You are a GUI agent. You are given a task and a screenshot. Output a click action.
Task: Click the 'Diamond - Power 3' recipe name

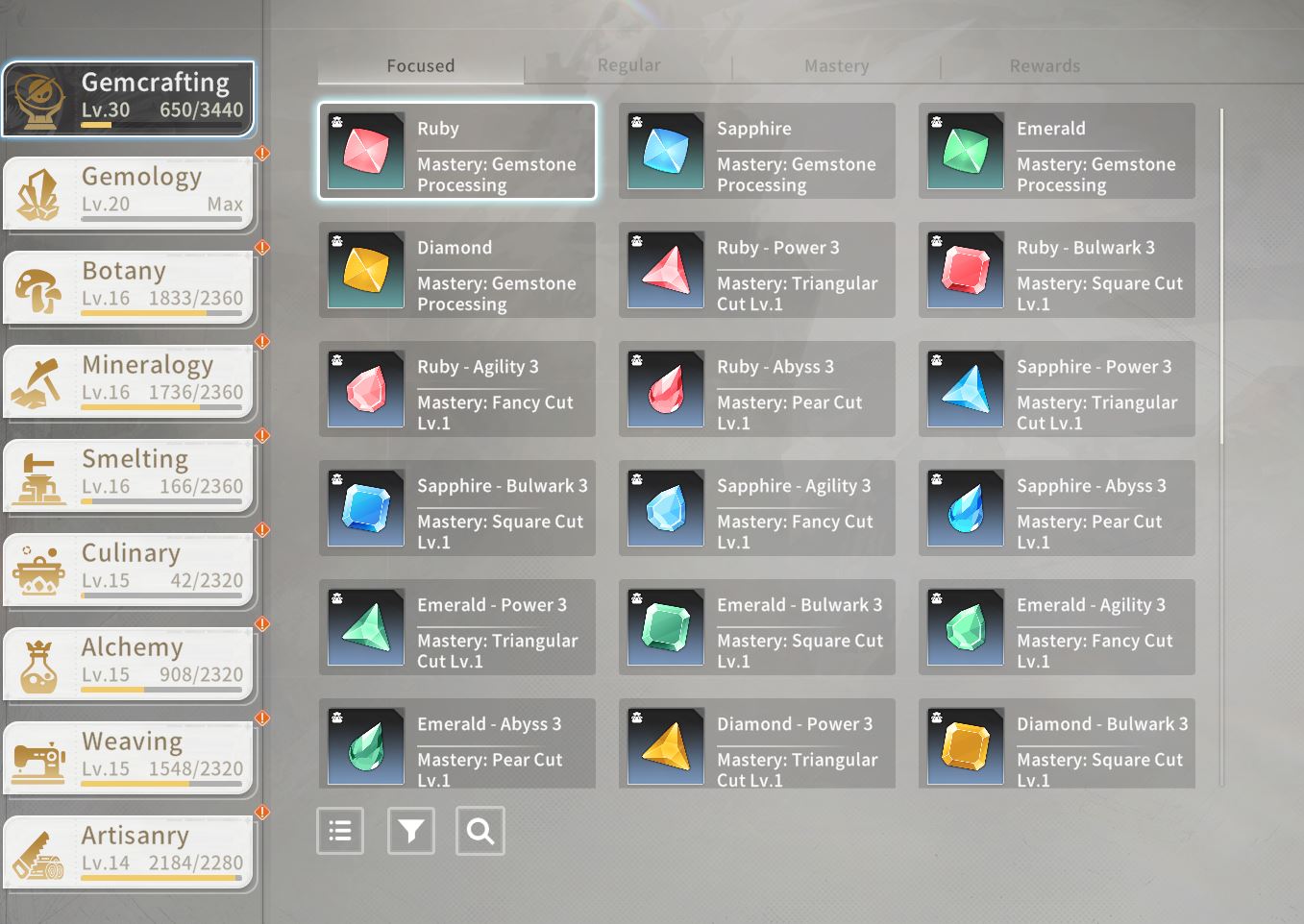tap(795, 724)
